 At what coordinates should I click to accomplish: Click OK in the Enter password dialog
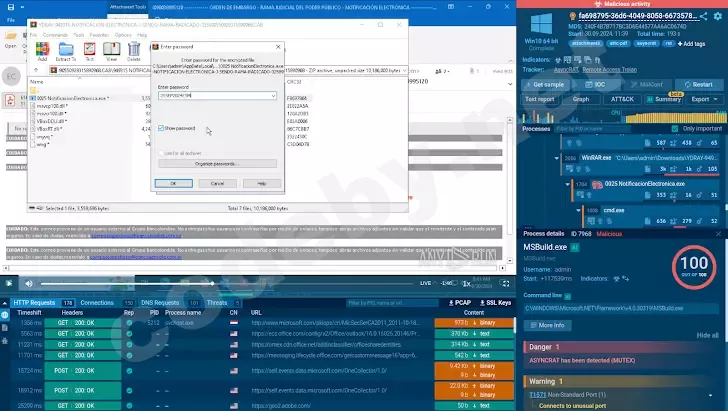pyautogui.click(x=174, y=183)
